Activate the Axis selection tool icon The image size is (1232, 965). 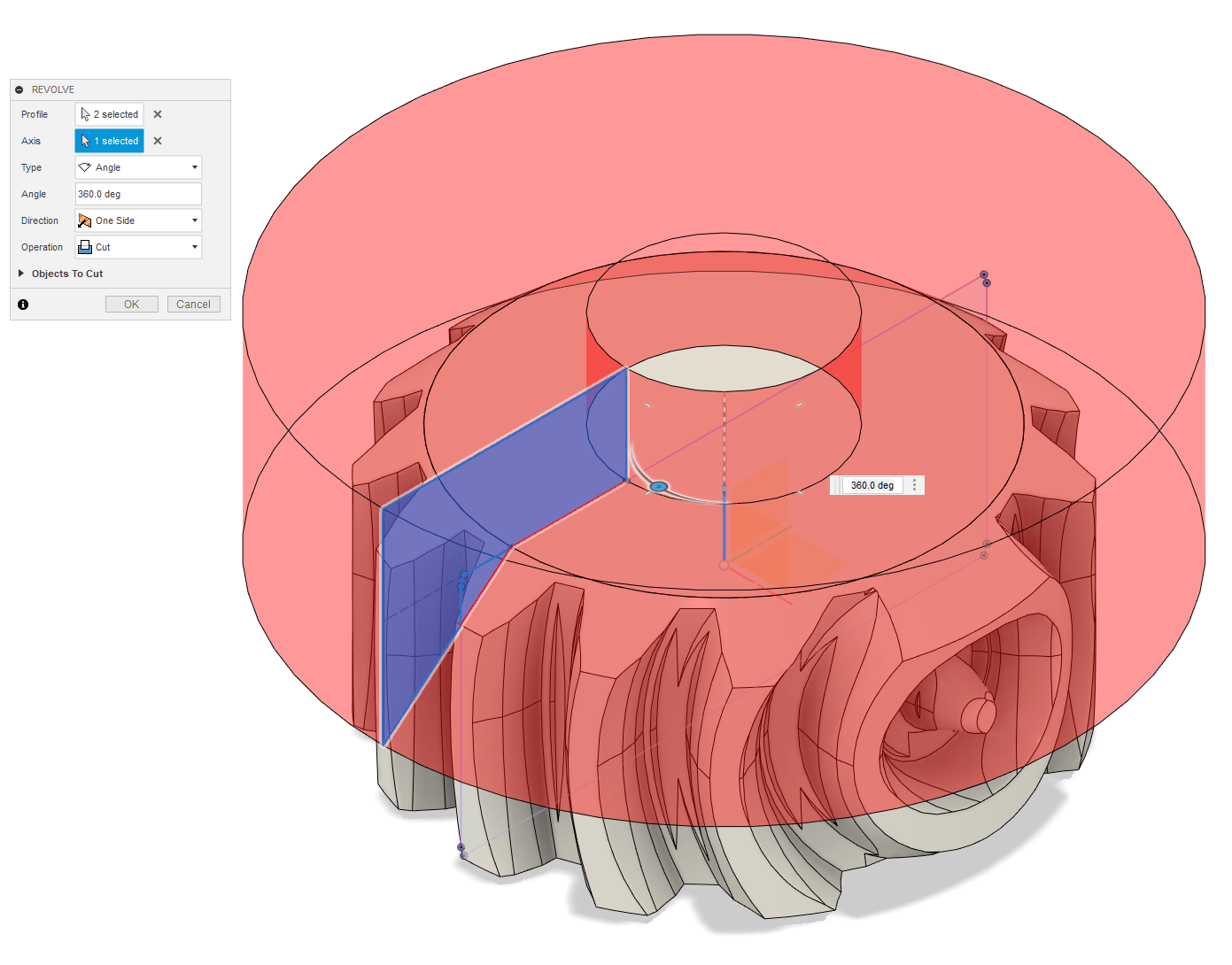[86, 140]
